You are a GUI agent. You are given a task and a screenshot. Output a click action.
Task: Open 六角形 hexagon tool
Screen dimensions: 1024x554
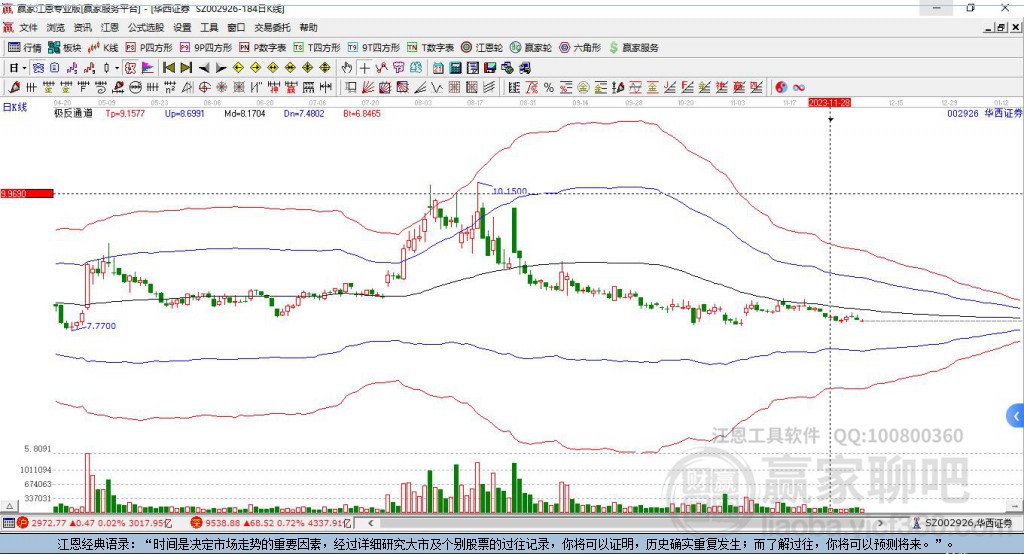click(580, 48)
